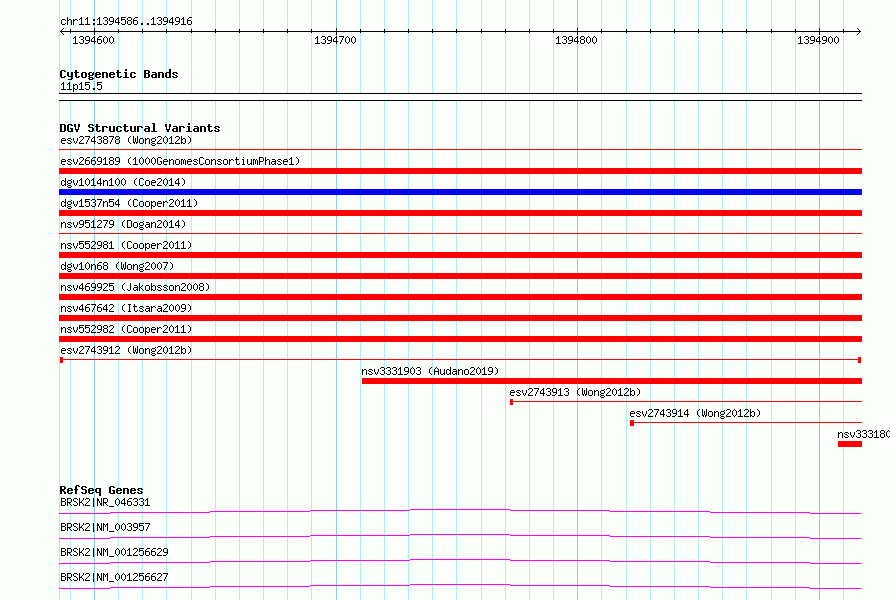Select transcript BRSK2|NR_046331
Viewport: 890px width, 600px height.
coord(105,502)
